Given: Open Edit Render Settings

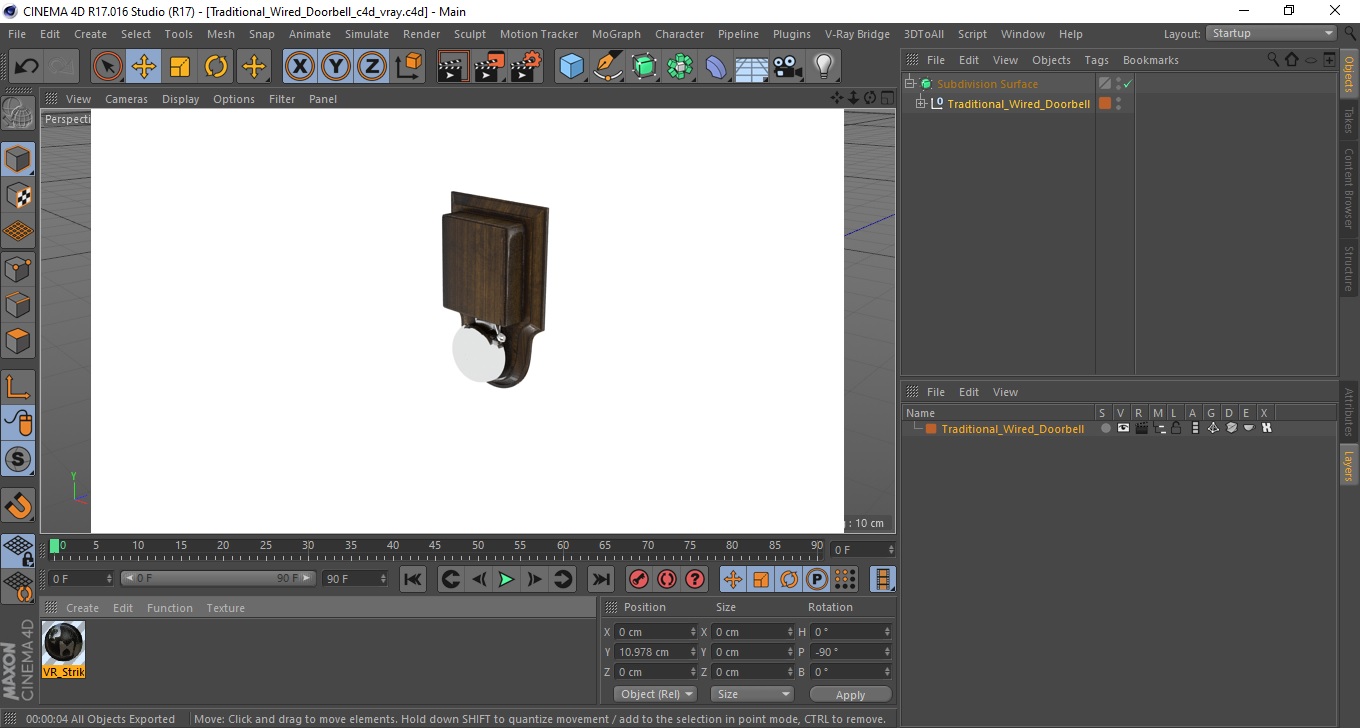Looking at the screenshot, I should [526, 67].
